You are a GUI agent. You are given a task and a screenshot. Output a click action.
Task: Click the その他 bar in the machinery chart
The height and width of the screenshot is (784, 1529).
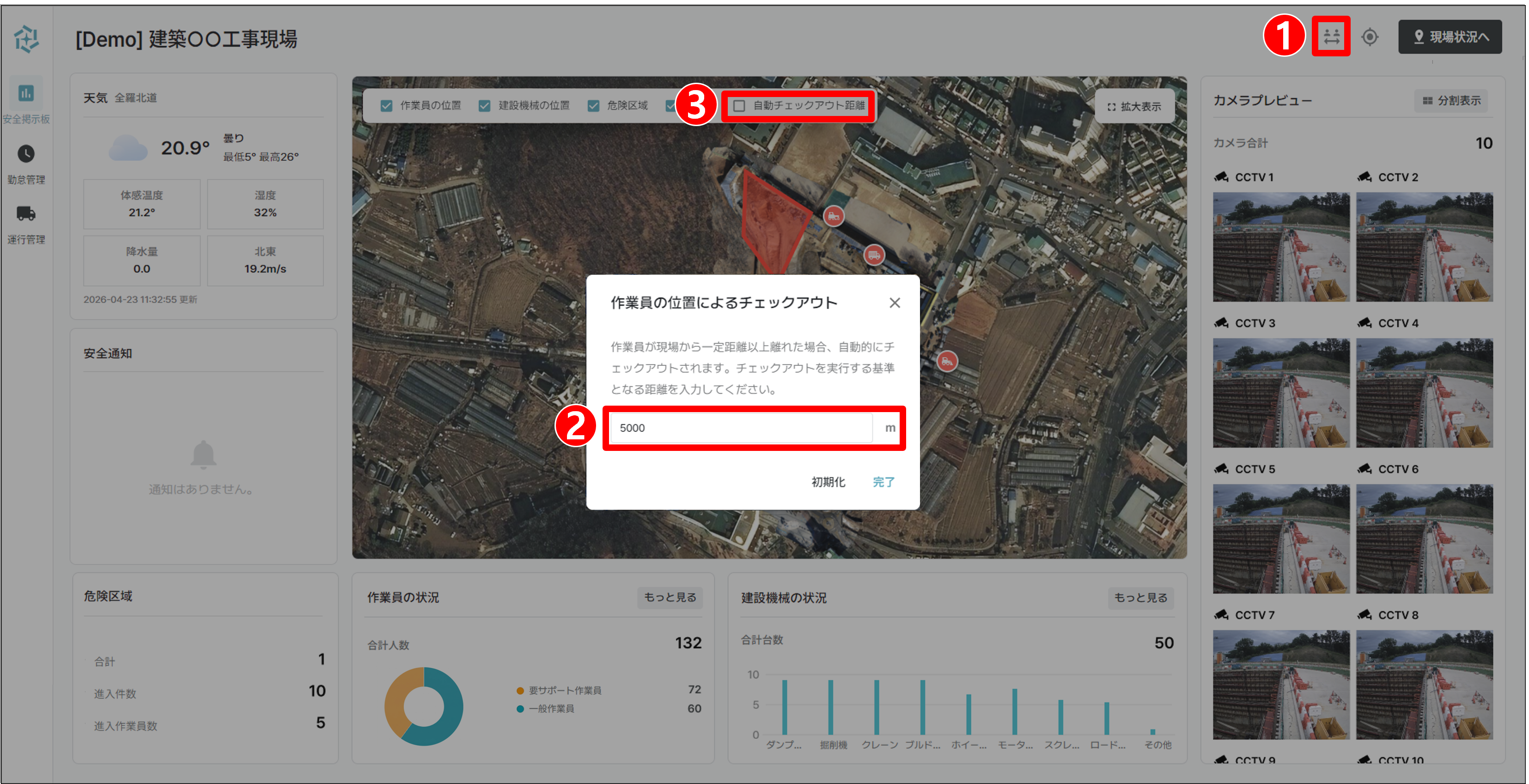coord(1153,731)
